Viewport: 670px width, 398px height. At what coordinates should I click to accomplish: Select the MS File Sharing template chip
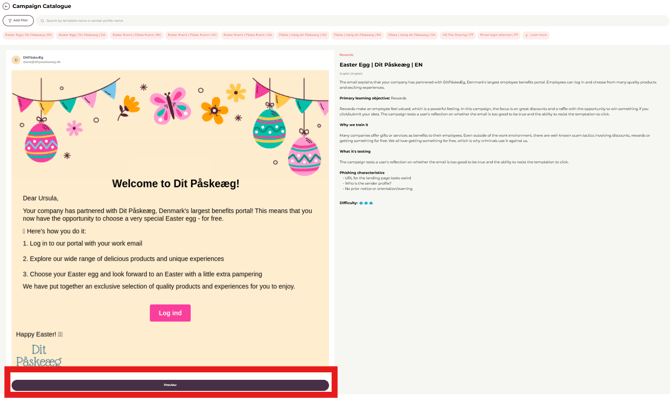pyautogui.click(x=458, y=35)
